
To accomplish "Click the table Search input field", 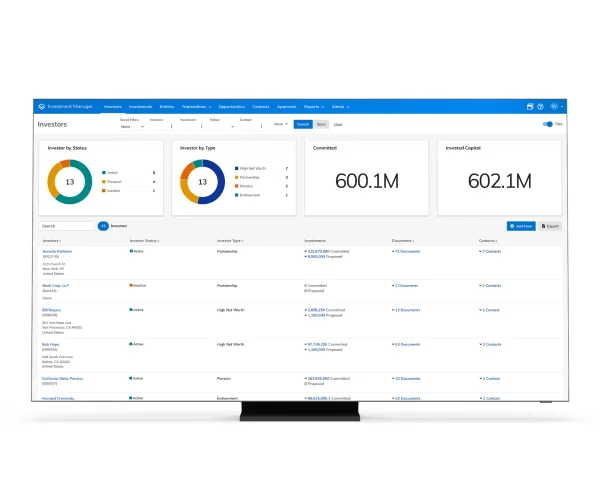I will coord(66,226).
